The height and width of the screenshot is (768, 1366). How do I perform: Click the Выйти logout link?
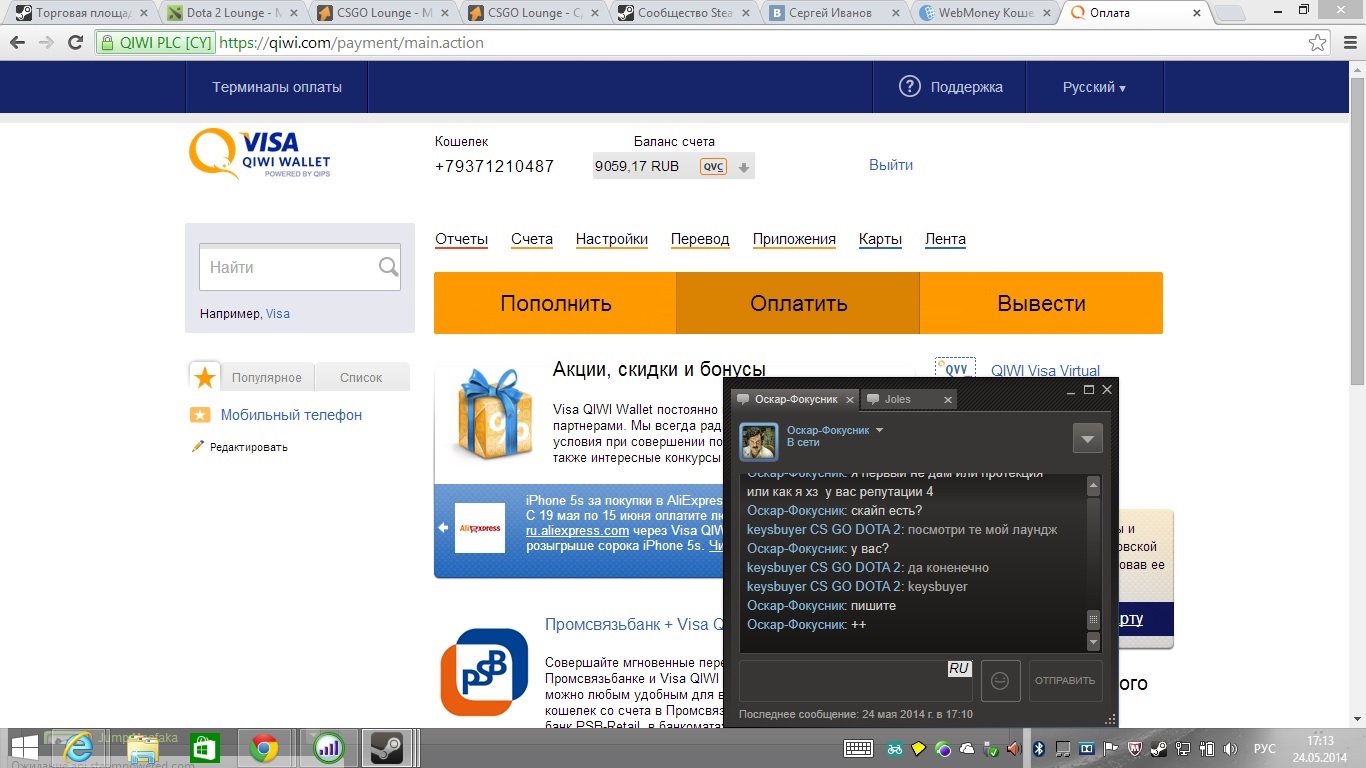coord(890,165)
